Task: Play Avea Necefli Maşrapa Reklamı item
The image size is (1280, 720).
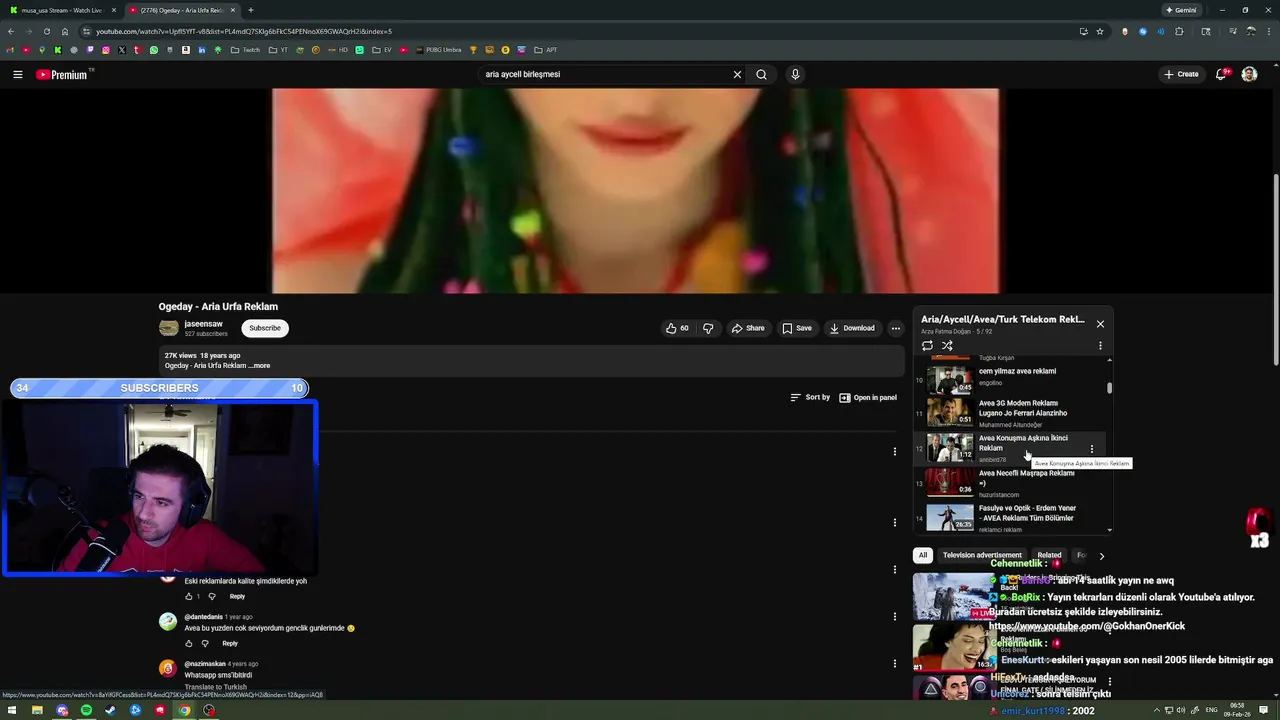Action: click(x=1010, y=483)
